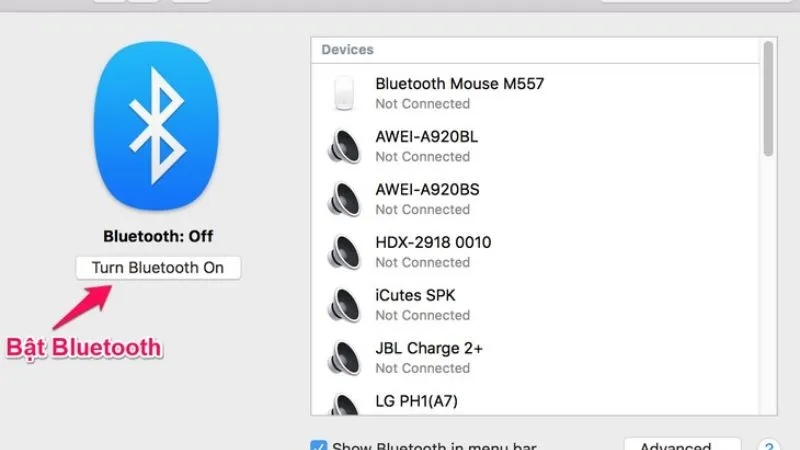Image resolution: width=800 pixels, height=450 pixels.
Task: Click the speaker icon beside AWEI-A920BL
Action: [344, 146]
